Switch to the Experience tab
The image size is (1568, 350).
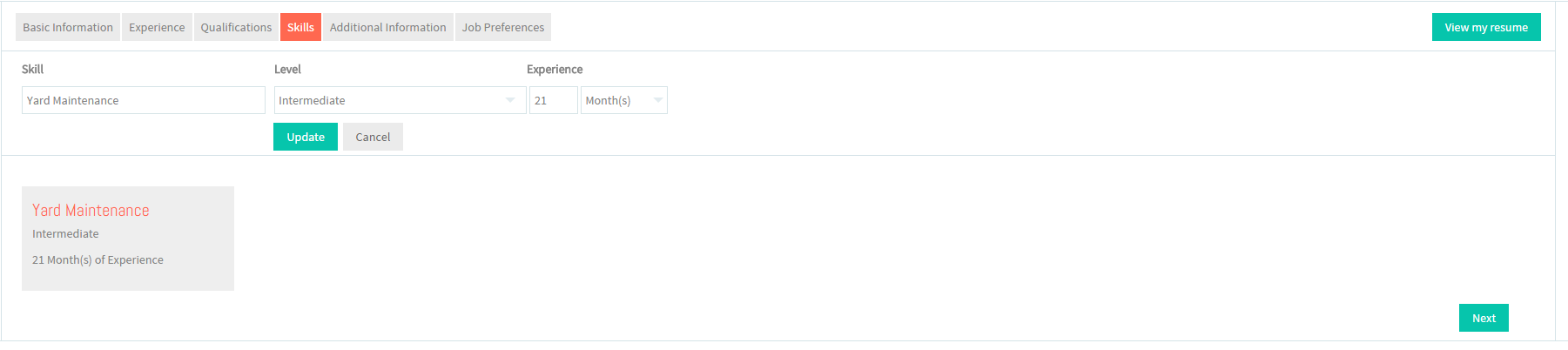click(x=157, y=27)
